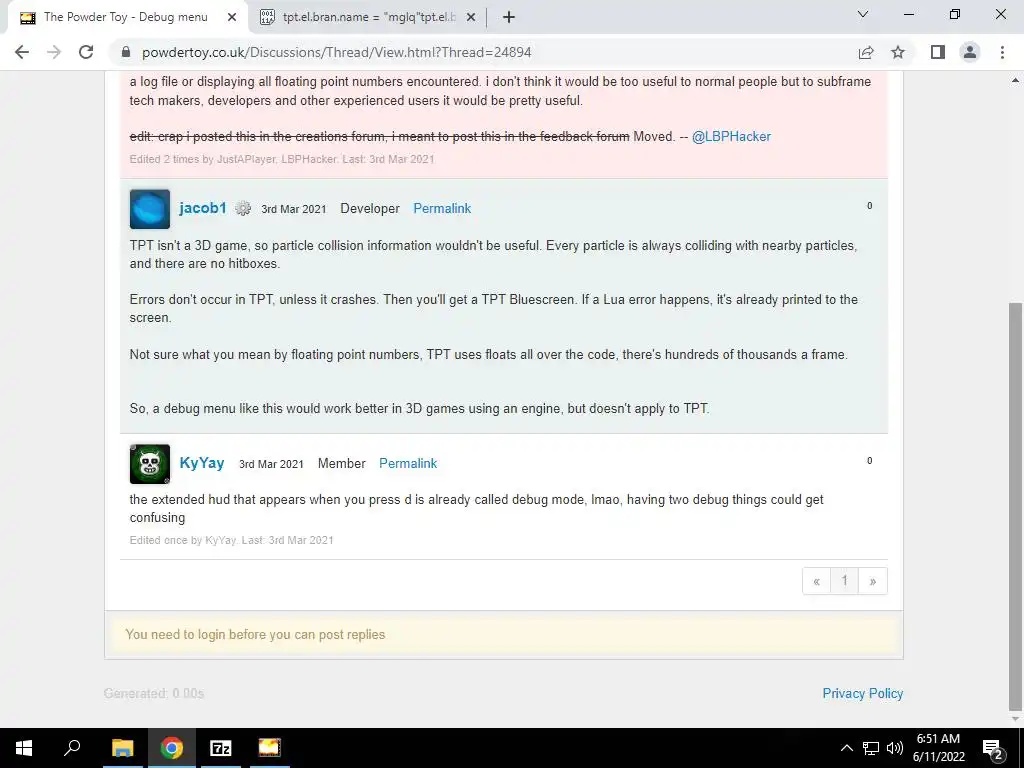The height and width of the screenshot is (768, 1024).
Task: Click 'Member' role label on KyYay's post
Action: click(342, 463)
